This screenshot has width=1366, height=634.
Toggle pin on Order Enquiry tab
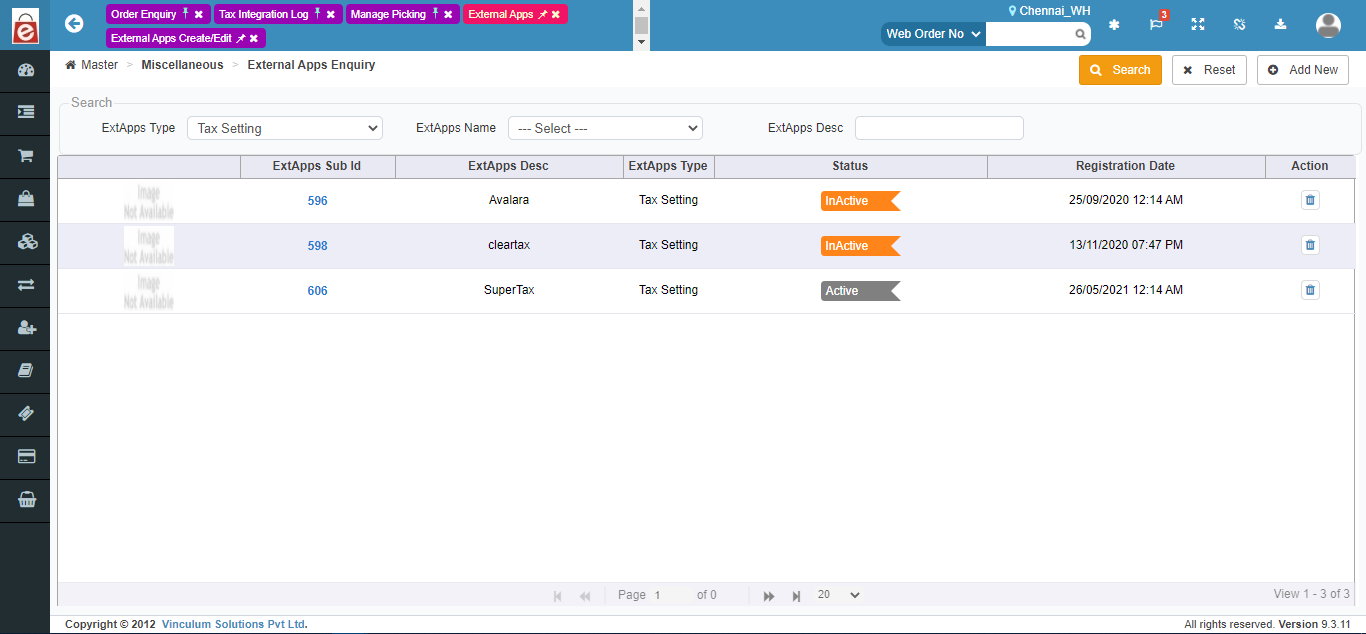pos(185,14)
